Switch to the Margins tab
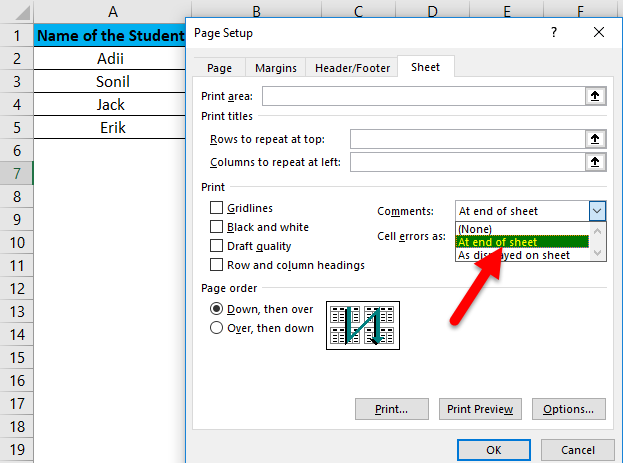The image size is (623, 463). (x=275, y=68)
